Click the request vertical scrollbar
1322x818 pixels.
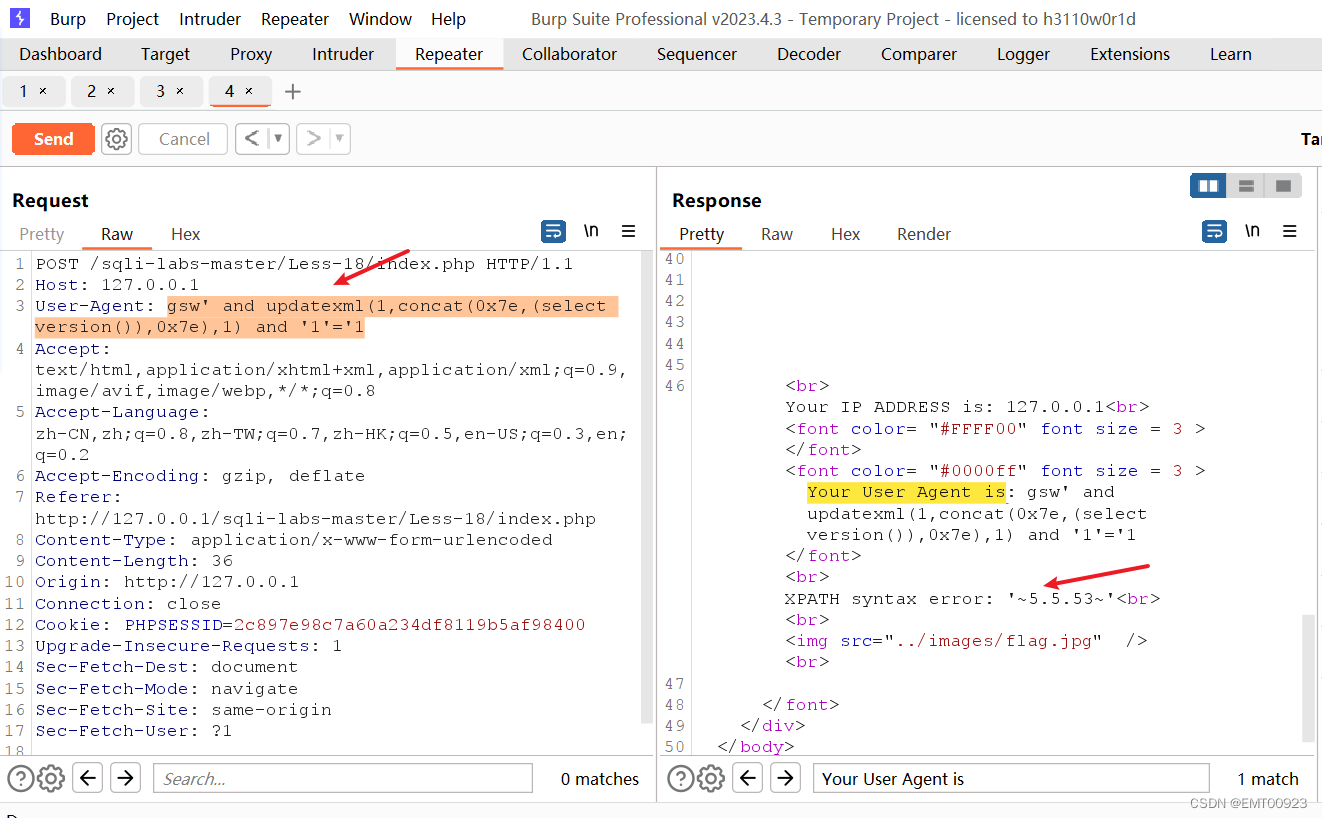point(646,488)
